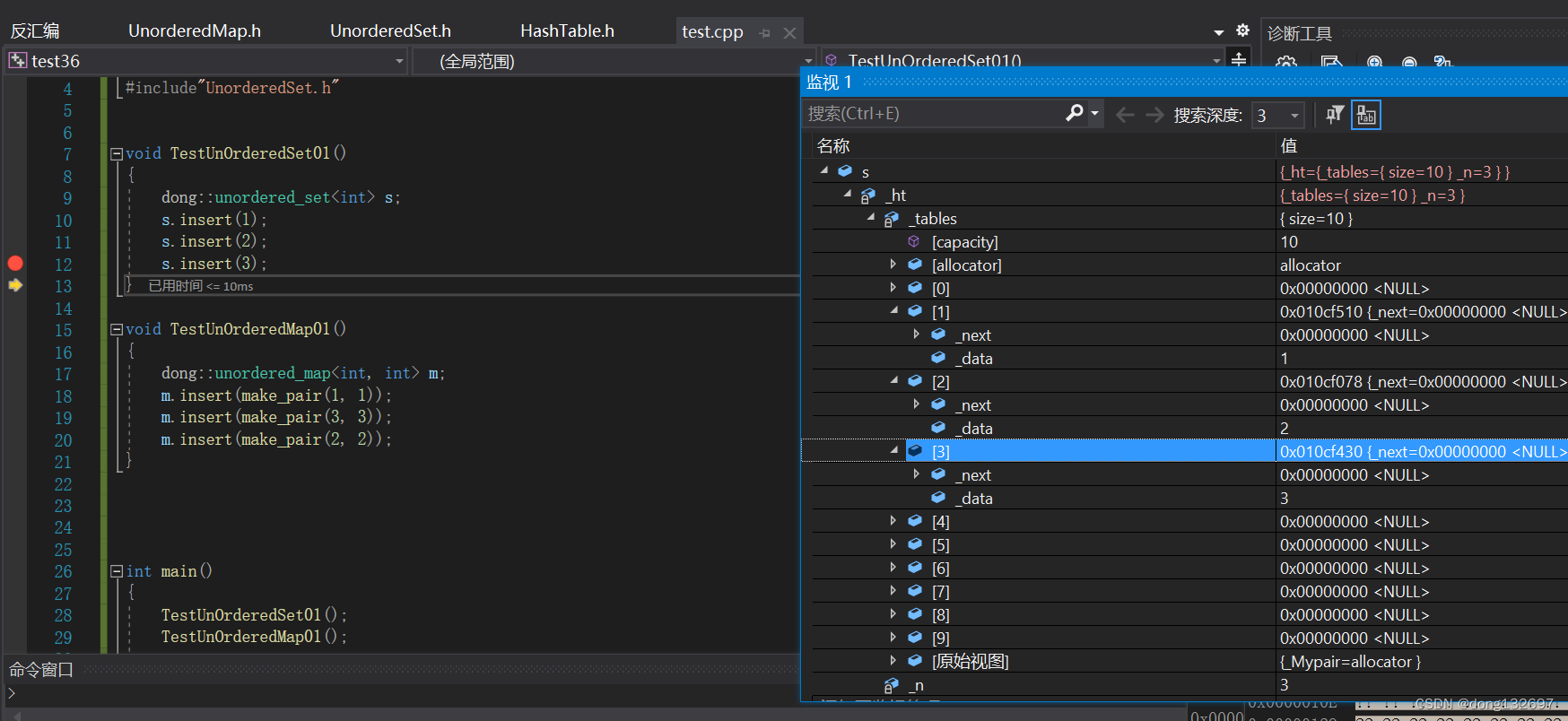Click the magnifier search icon in Watch 1
This screenshot has height=721, width=1568.
click(x=1074, y=113)
